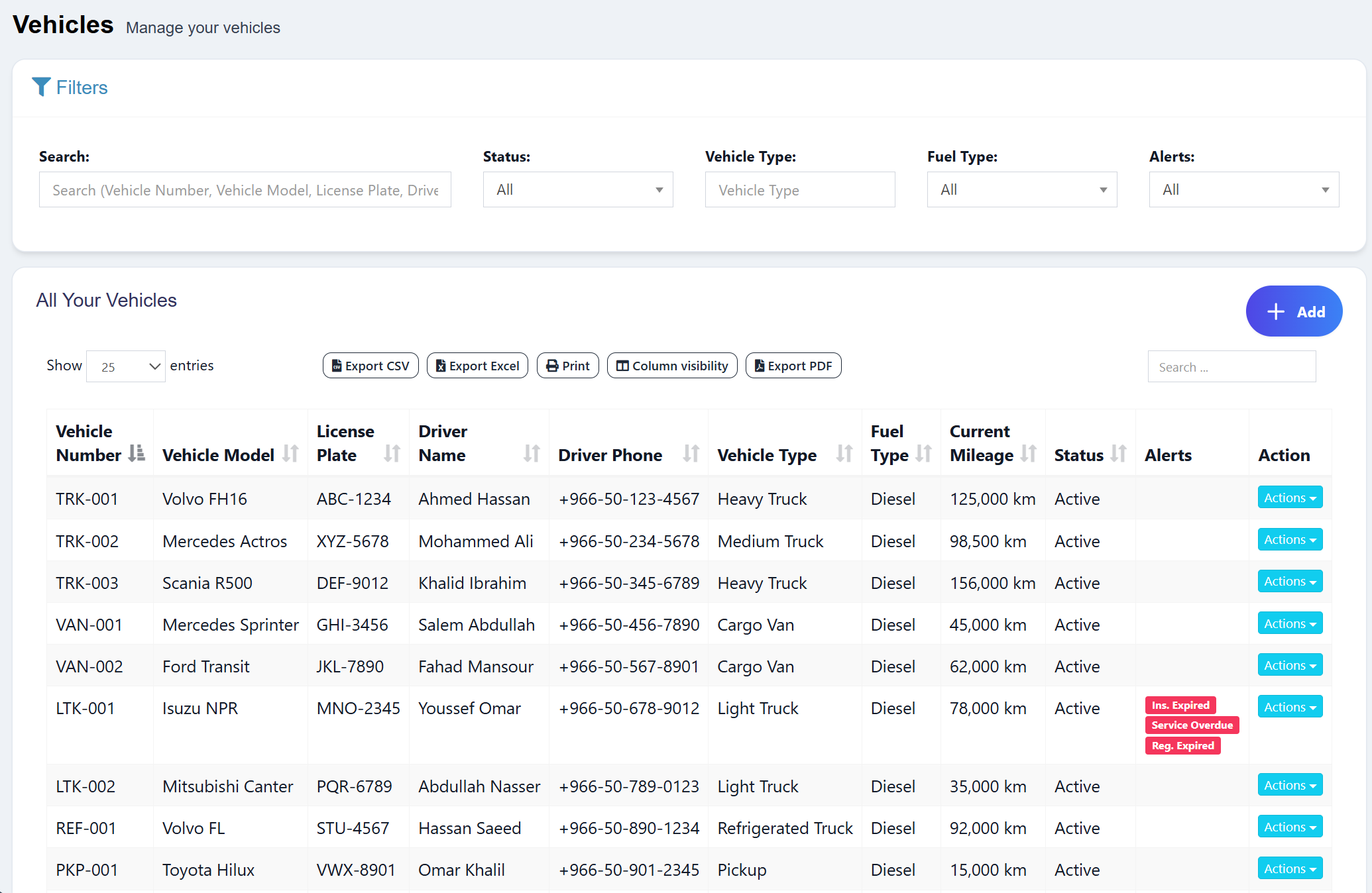Viewport: 1372px width, 893px height.
Task: Open the Fuel Type filter dropdown
Action: pyautogui.click(x=1021, y=190)
